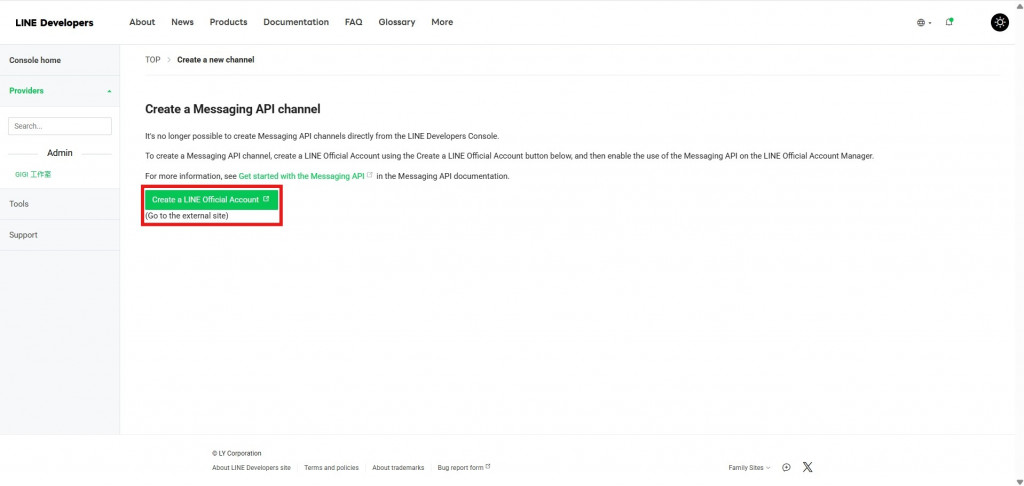Open the Bug report form link

tap(460, 468)
